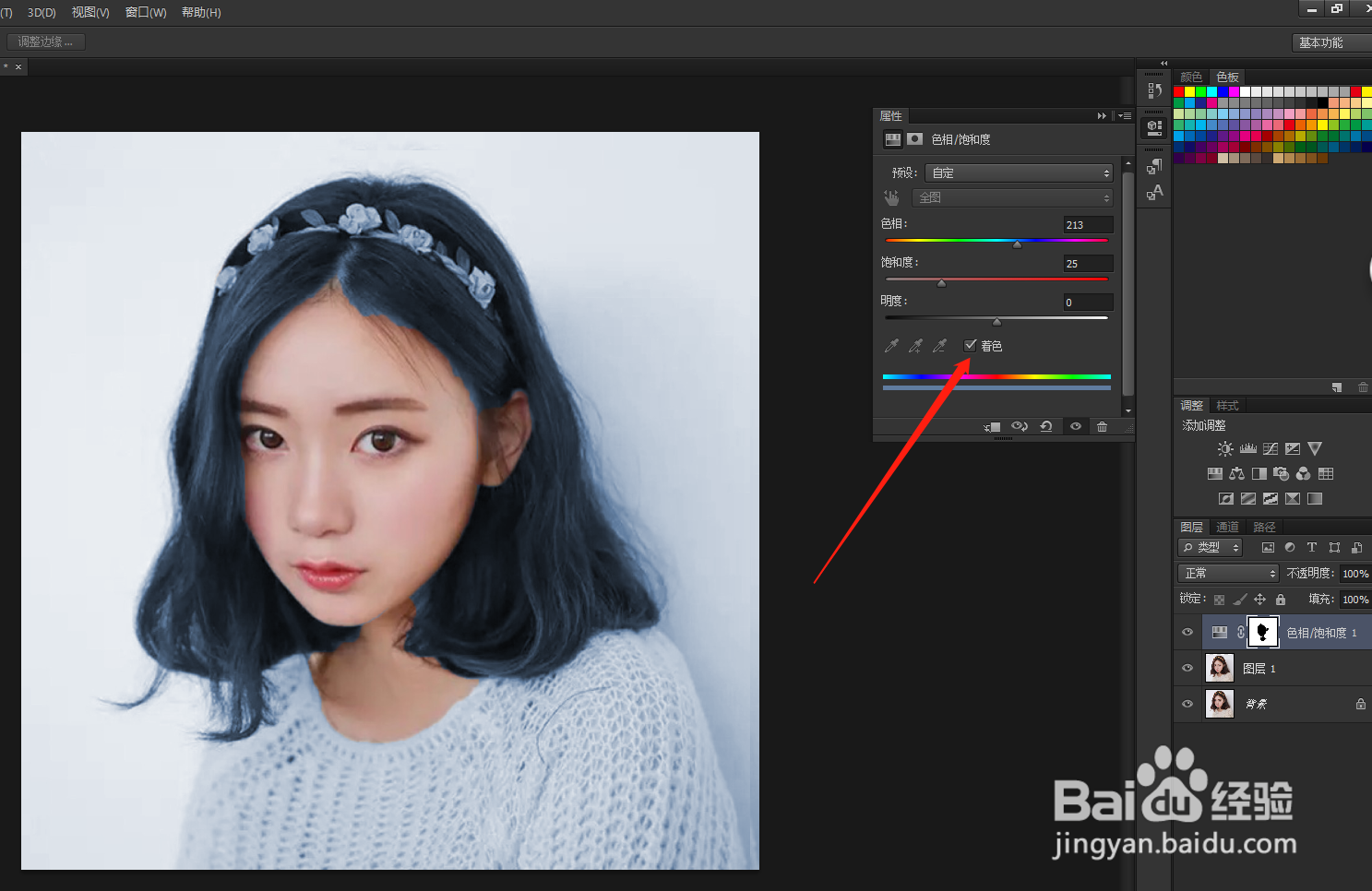The height and width of the screenshot is (891, 1372).
Task: Select the mask icon in Properties header
Action: tap(914, 139)
